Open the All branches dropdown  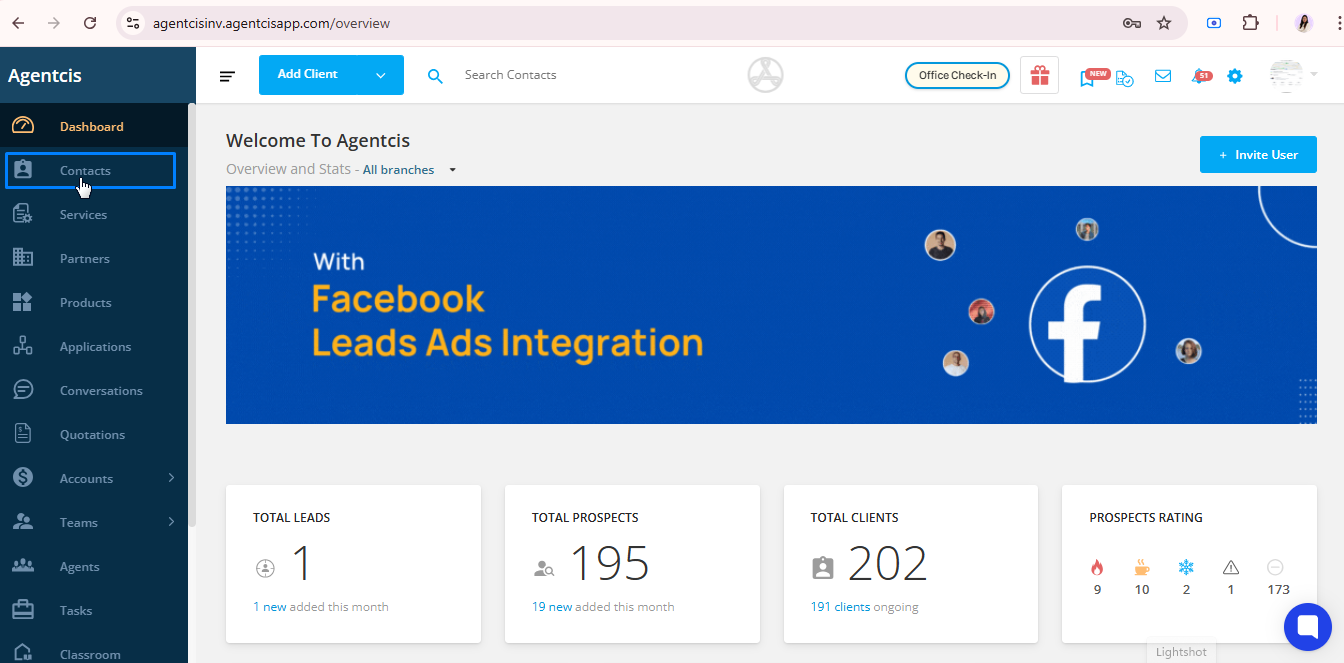[x=409, y=170]
